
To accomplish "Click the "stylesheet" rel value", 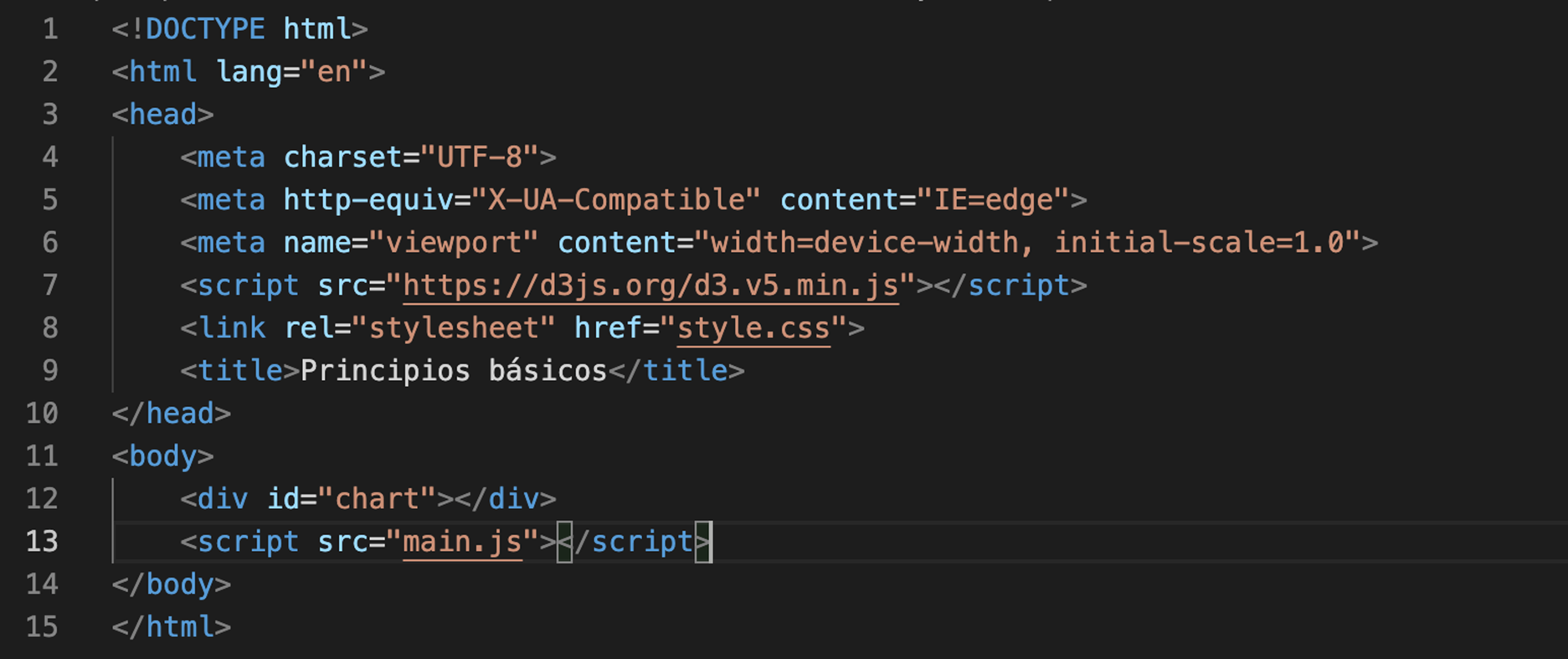I will pyautogui.click(x=454, y=328).
